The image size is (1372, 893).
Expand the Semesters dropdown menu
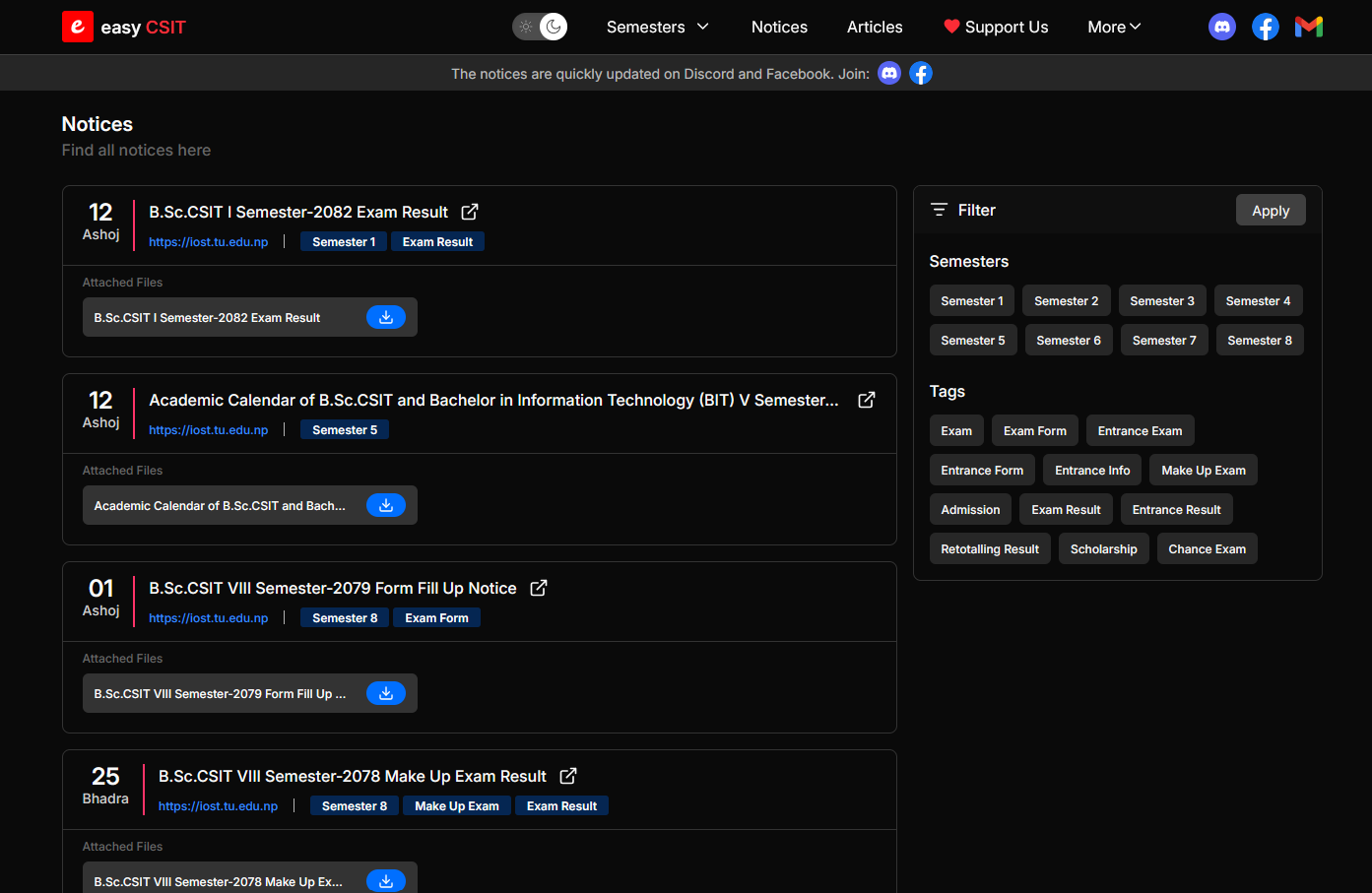pyautogui.click(x=658, y=27)
